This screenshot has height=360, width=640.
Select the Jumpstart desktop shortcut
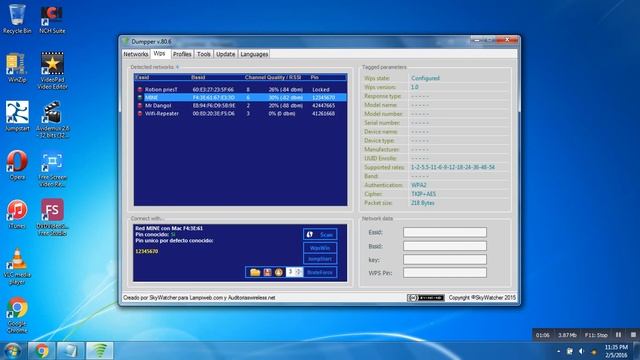17,116
